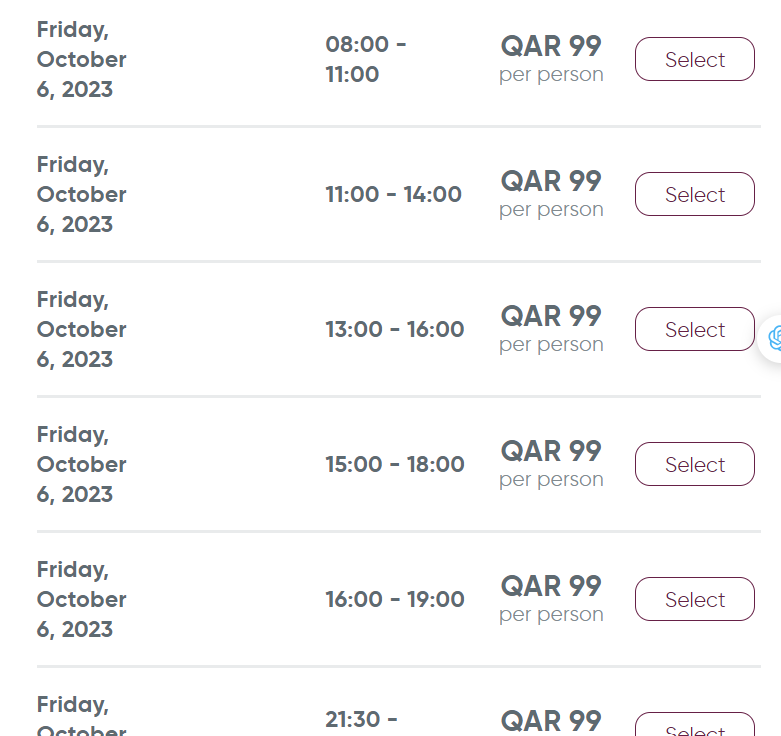Click the 16:00 - 19:00 time label
This screenshot has width=781, height=736.
click(394, 599)
